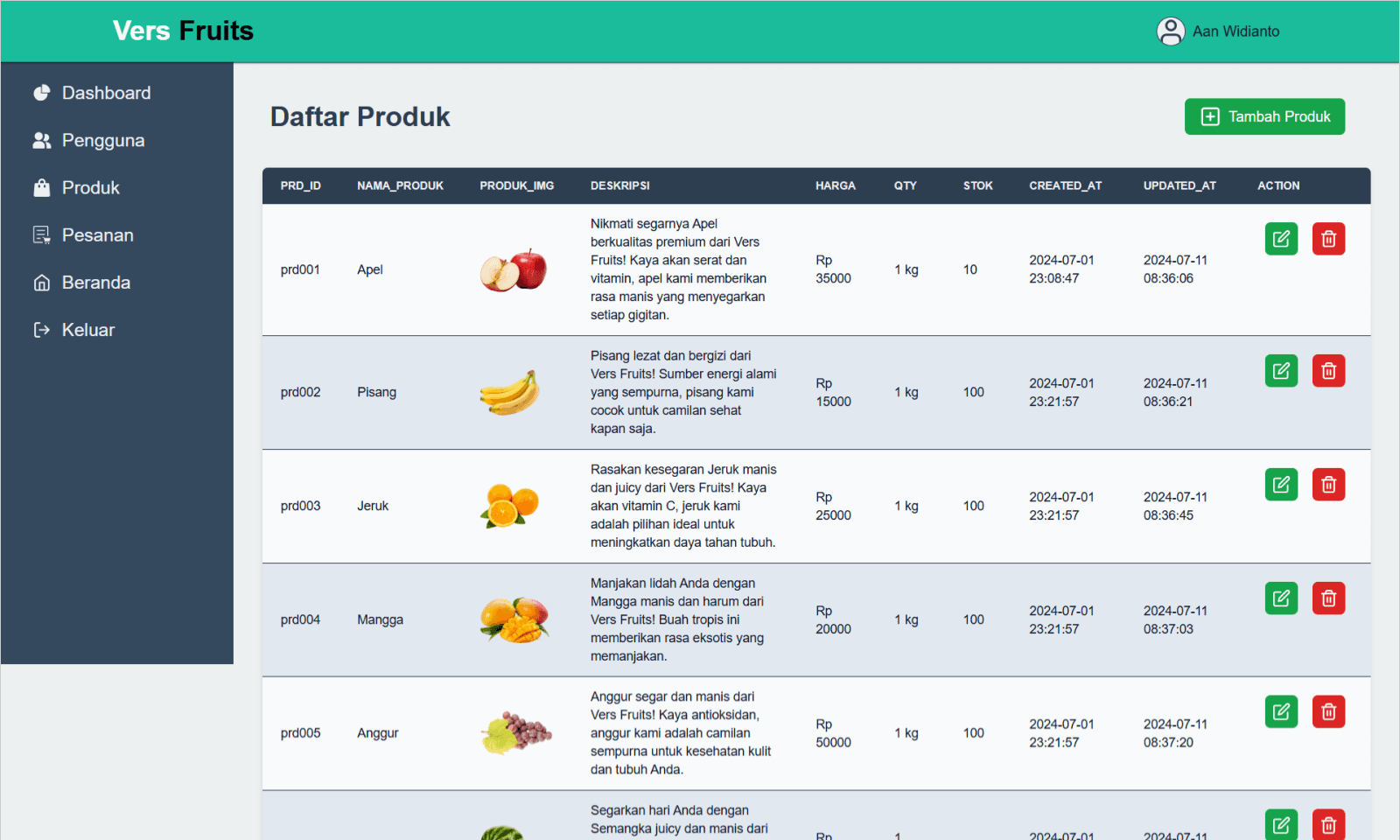Screen dimensions: 1400x840
Task: Click the green edit icon for Apel
Action: [x=1281, y=238]
